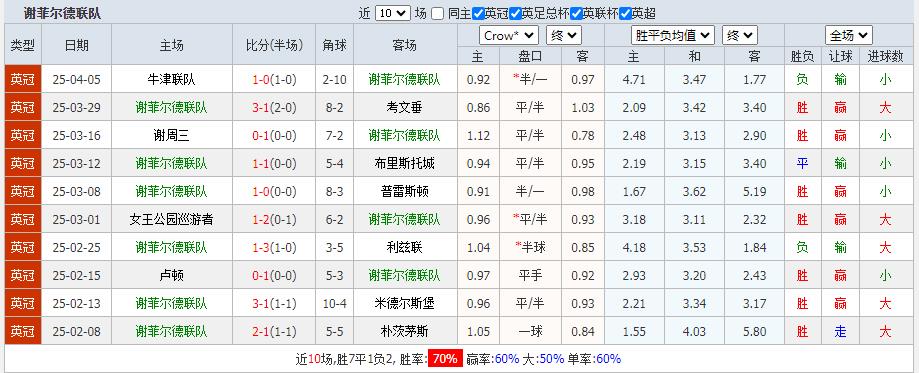Open home team 女王公园巡游者

[x=171, y=220]
